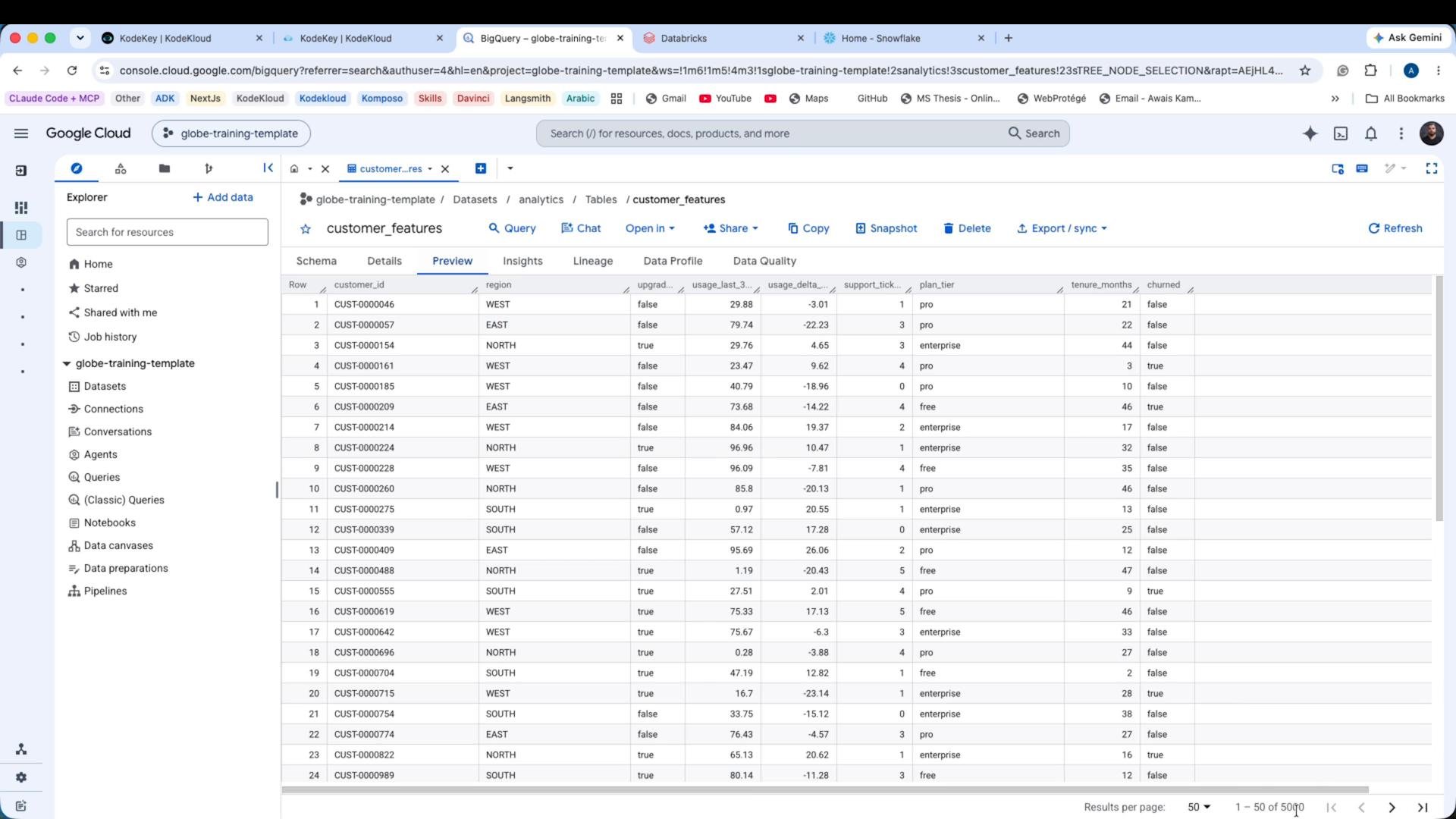Switch to the Details tab
The image size is (1456, 819).
click(x=384, y=261)
